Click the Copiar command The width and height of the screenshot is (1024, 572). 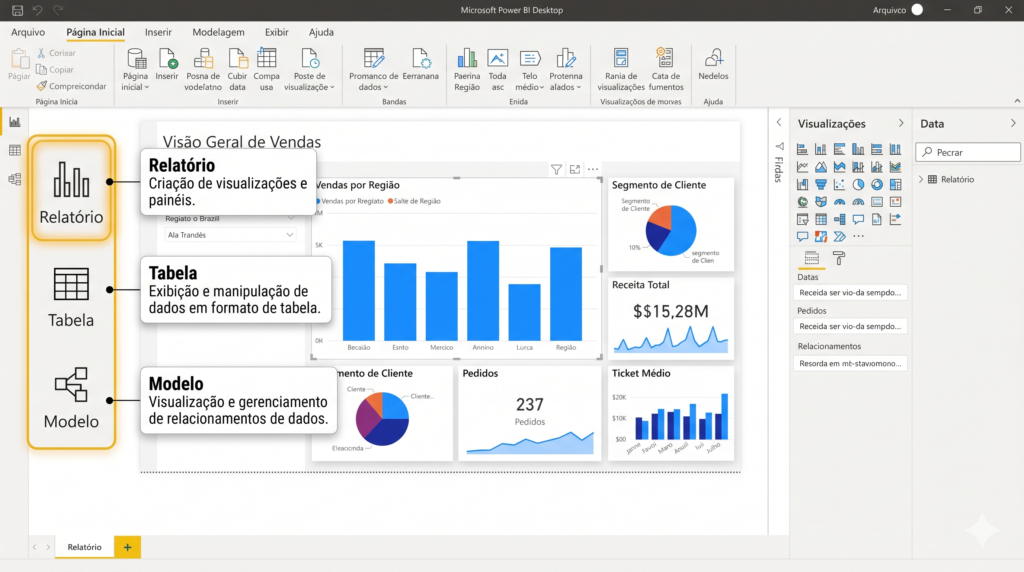(x=55, y=69)
